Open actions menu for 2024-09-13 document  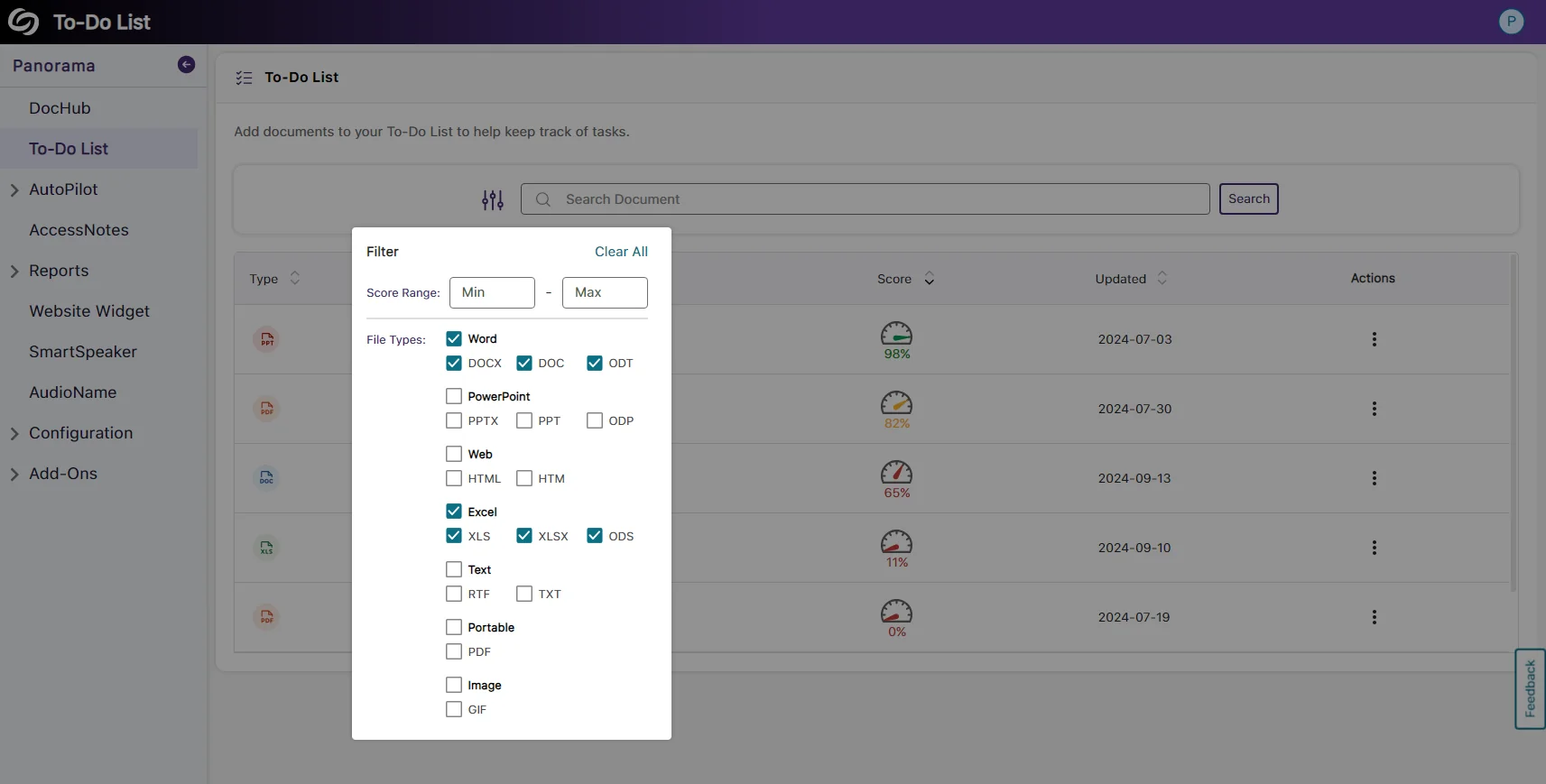click(1374, 478)
